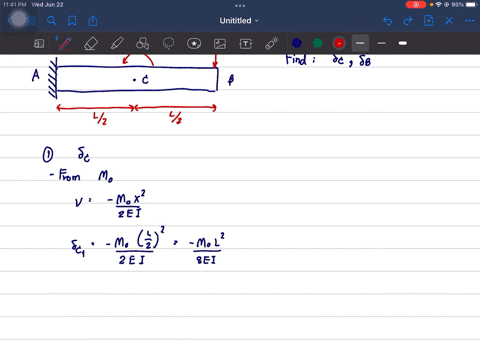Choose the dark blue pen color

tap(297, 43)
